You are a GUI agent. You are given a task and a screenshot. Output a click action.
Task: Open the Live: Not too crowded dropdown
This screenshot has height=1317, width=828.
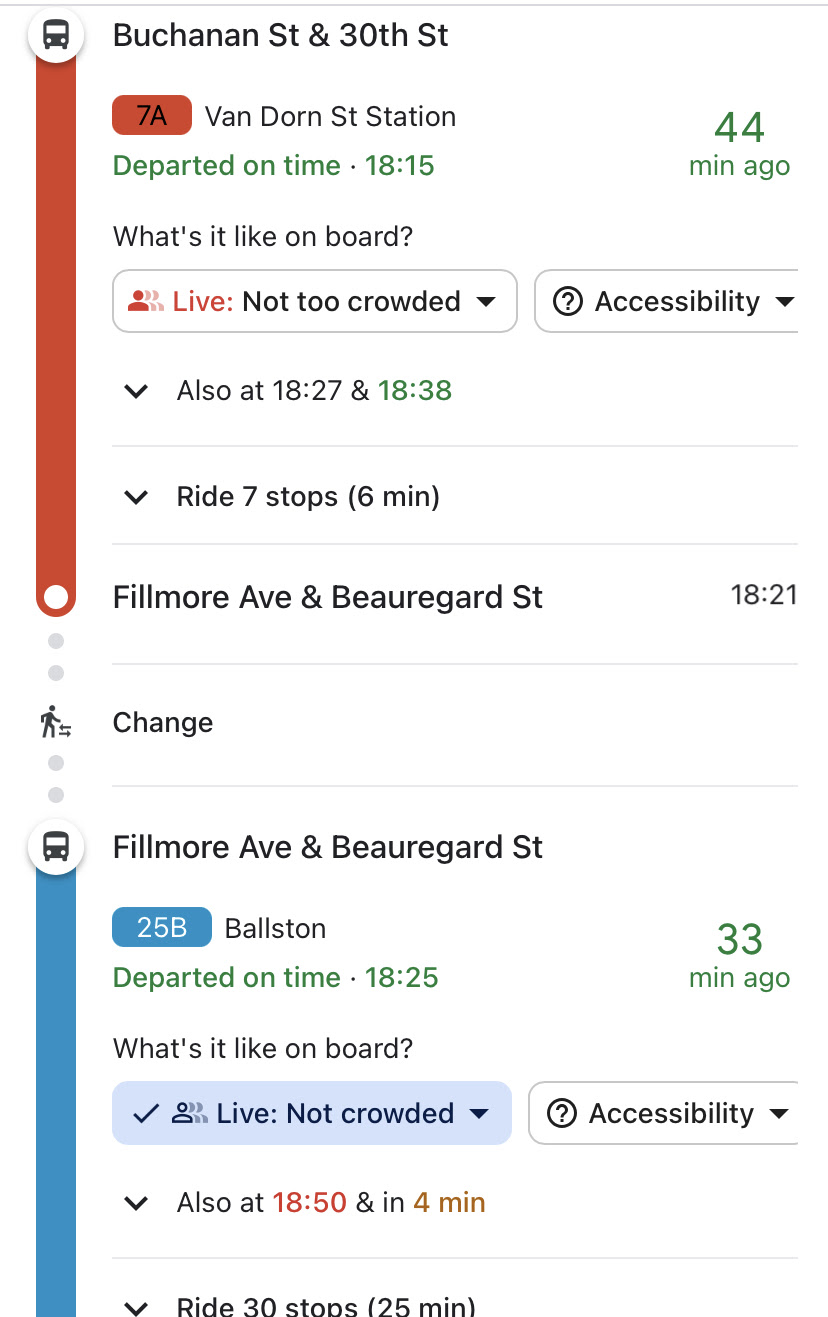click(315, 301)
